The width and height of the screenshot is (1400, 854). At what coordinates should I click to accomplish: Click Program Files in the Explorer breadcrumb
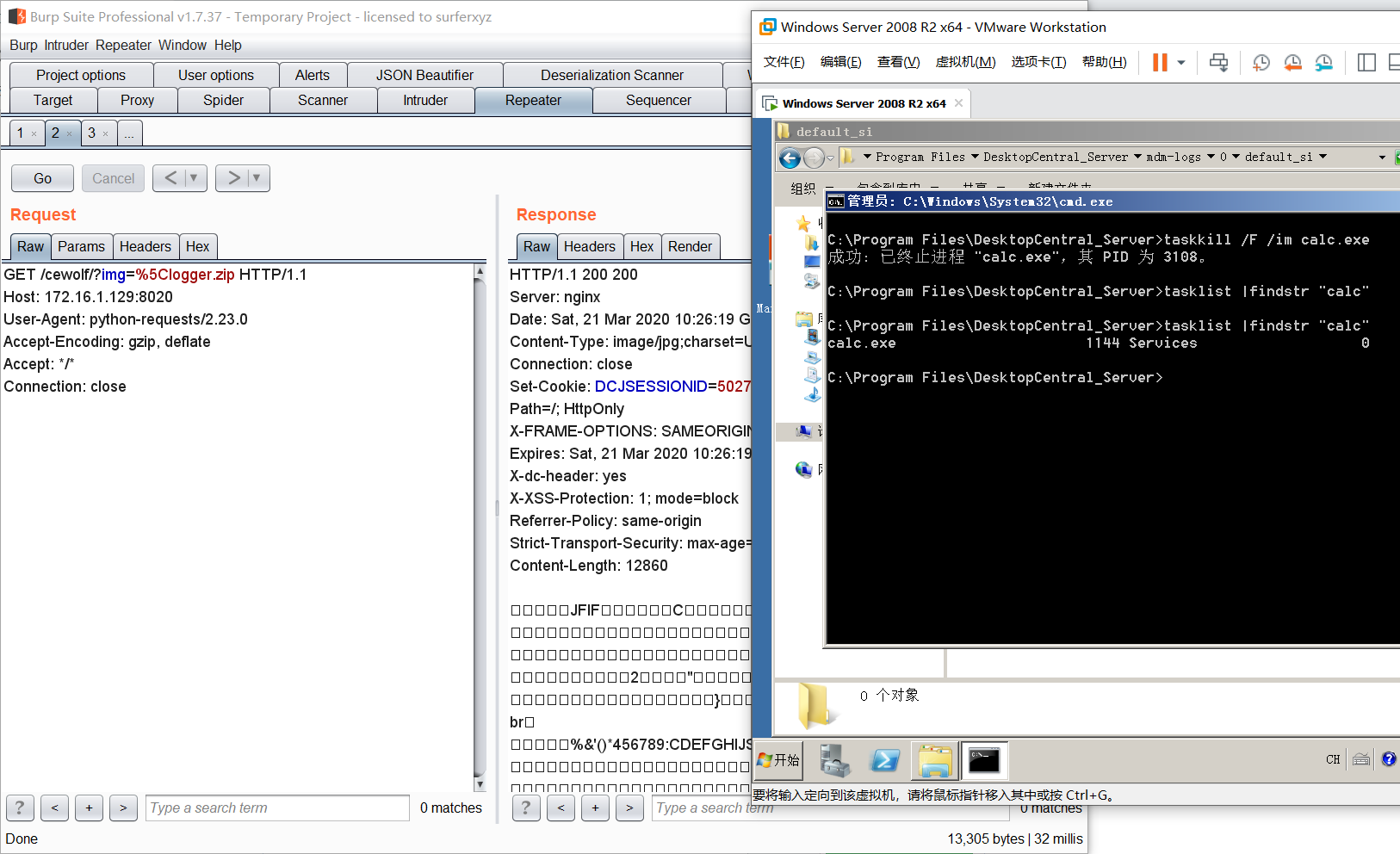920,157
